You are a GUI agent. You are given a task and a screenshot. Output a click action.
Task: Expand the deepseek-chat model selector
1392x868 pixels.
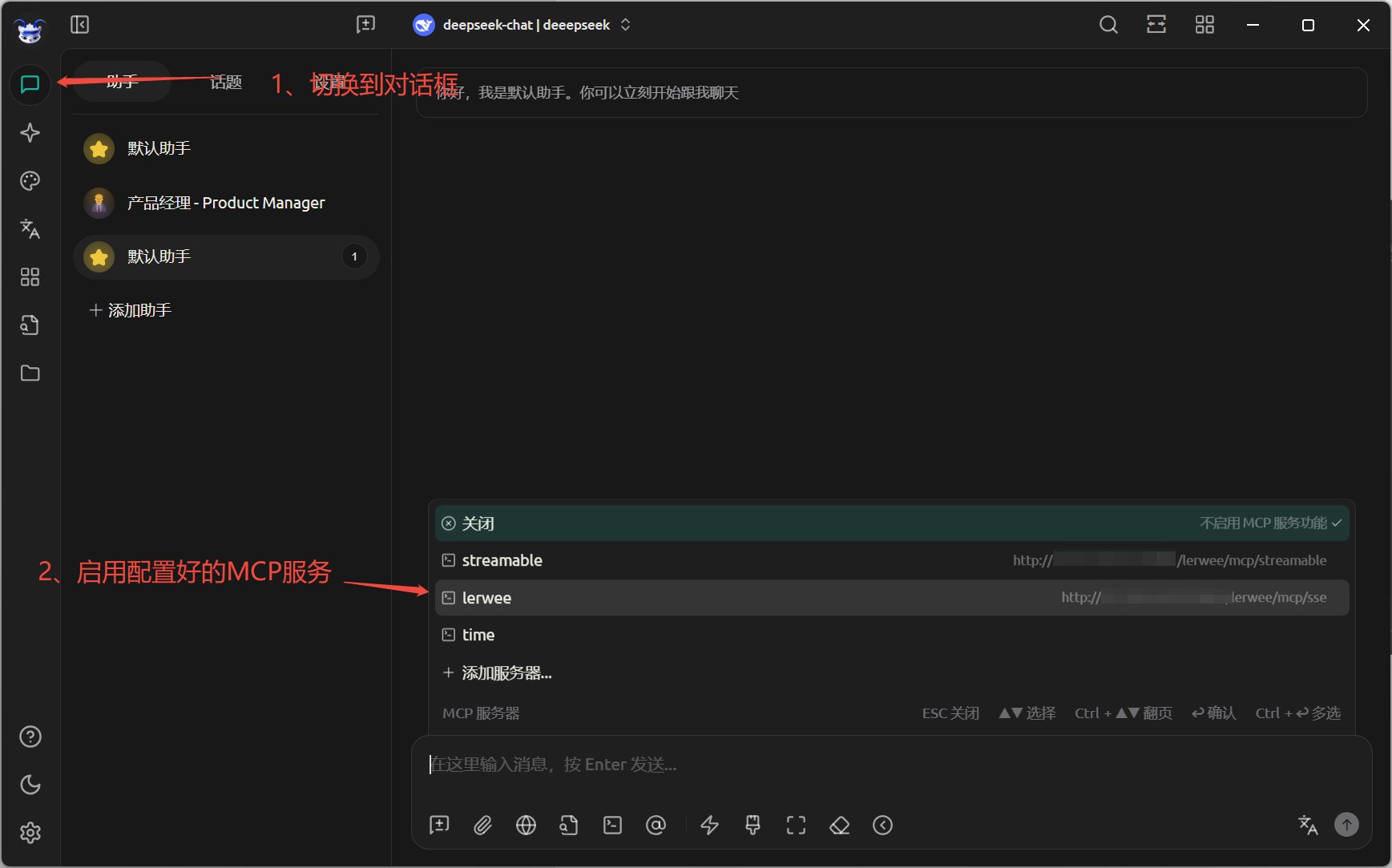coord(523,25)
